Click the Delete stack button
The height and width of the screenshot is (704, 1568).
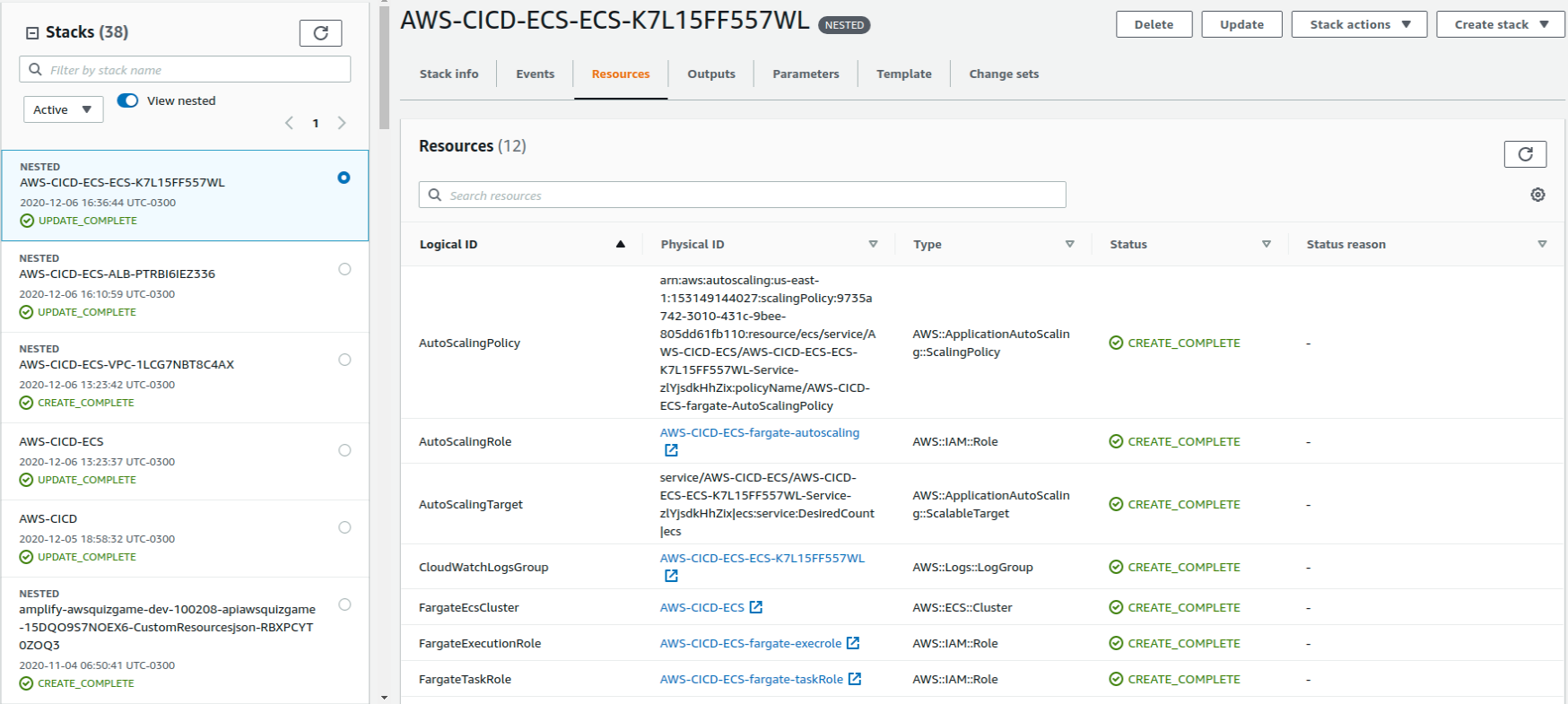click(1154, 24)
